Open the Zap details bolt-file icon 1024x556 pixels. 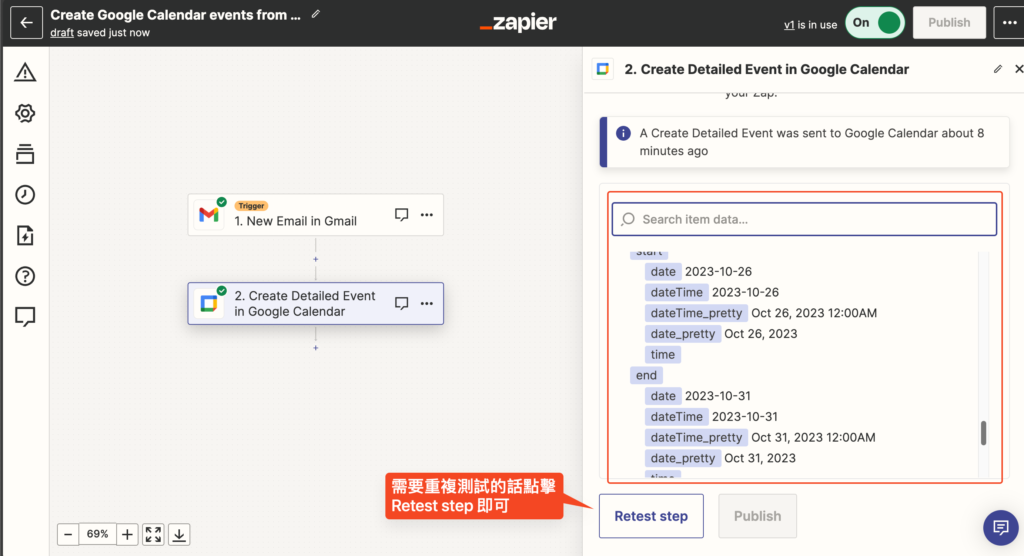pos(25,235)
